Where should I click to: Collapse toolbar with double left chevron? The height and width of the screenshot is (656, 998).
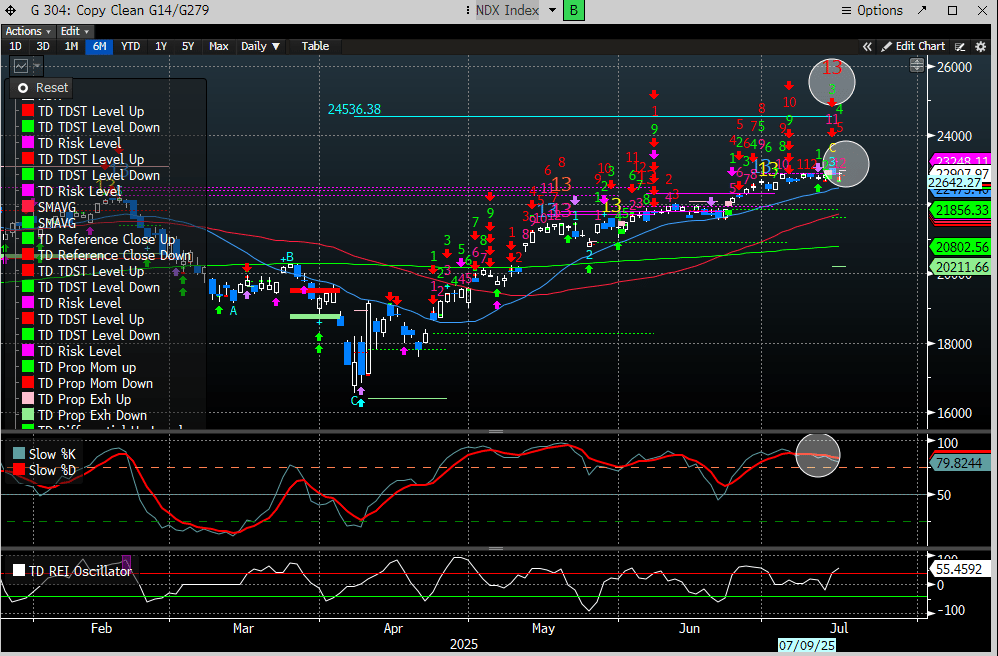coord(868,46)
